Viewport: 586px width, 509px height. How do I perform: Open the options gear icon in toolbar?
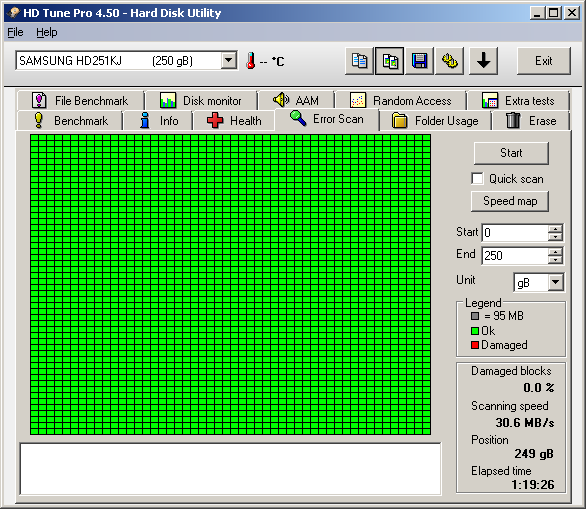pos(450,61)
